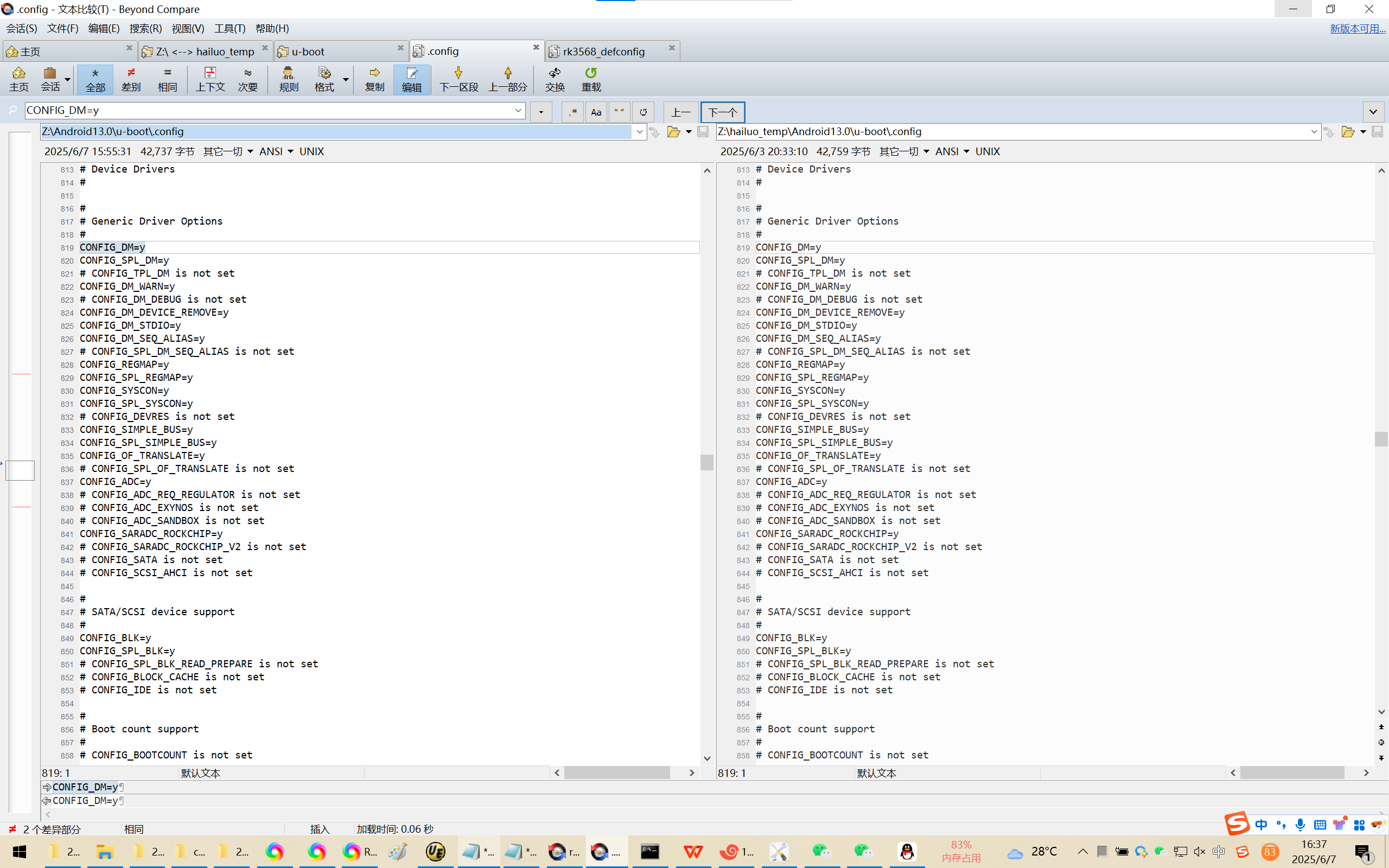Click the Home (主页) toolbar icon
The width and height of the screenshot is (1389, 868).
click(18, 79)
